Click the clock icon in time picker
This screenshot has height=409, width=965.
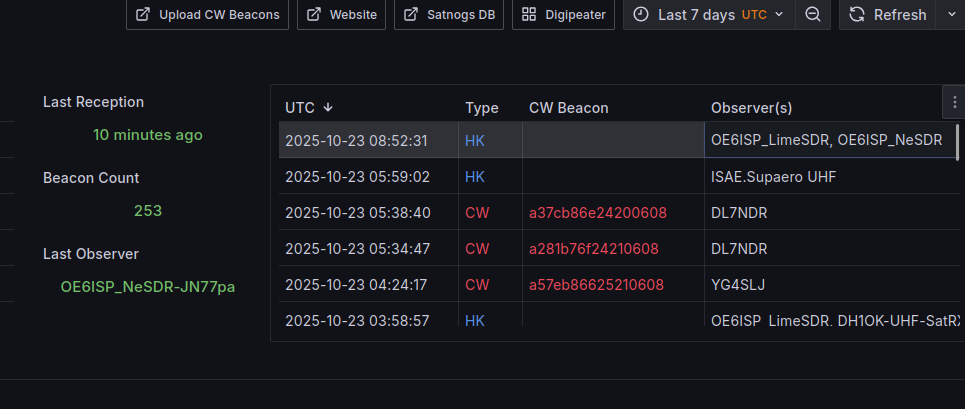coord(641,15)
